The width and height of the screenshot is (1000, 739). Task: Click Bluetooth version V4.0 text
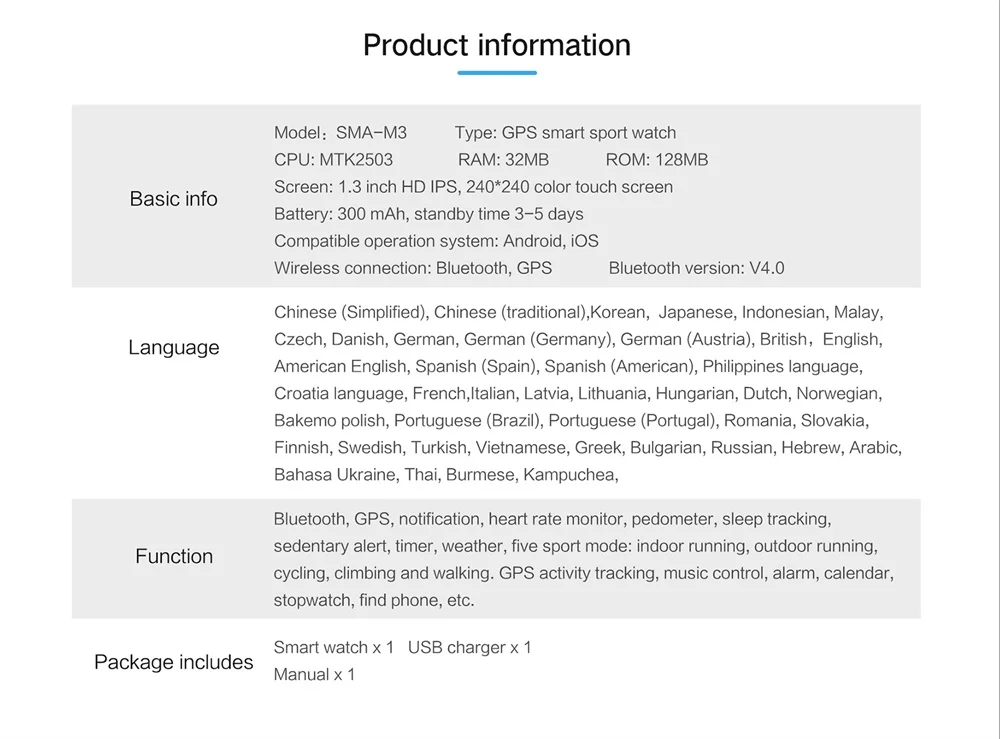696,268
